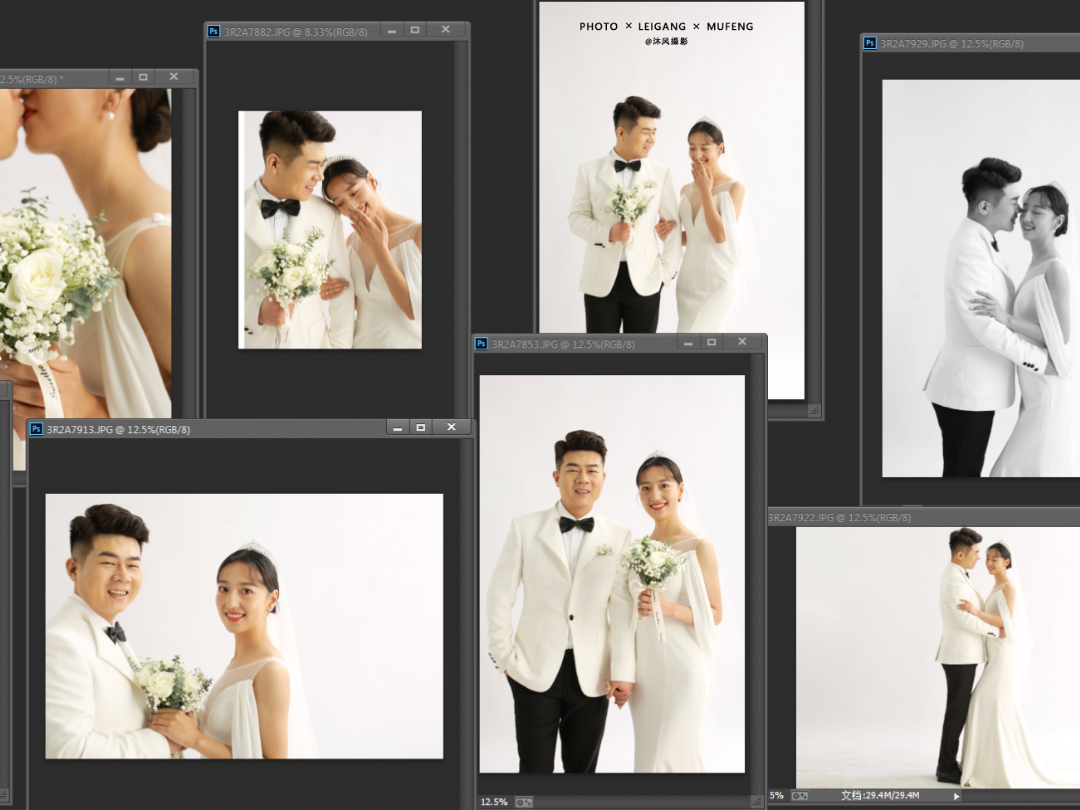Maximize the 3R2A7913.JPG document window
The height and width of the screenshot is (810, 1080).
coord(421,428)
